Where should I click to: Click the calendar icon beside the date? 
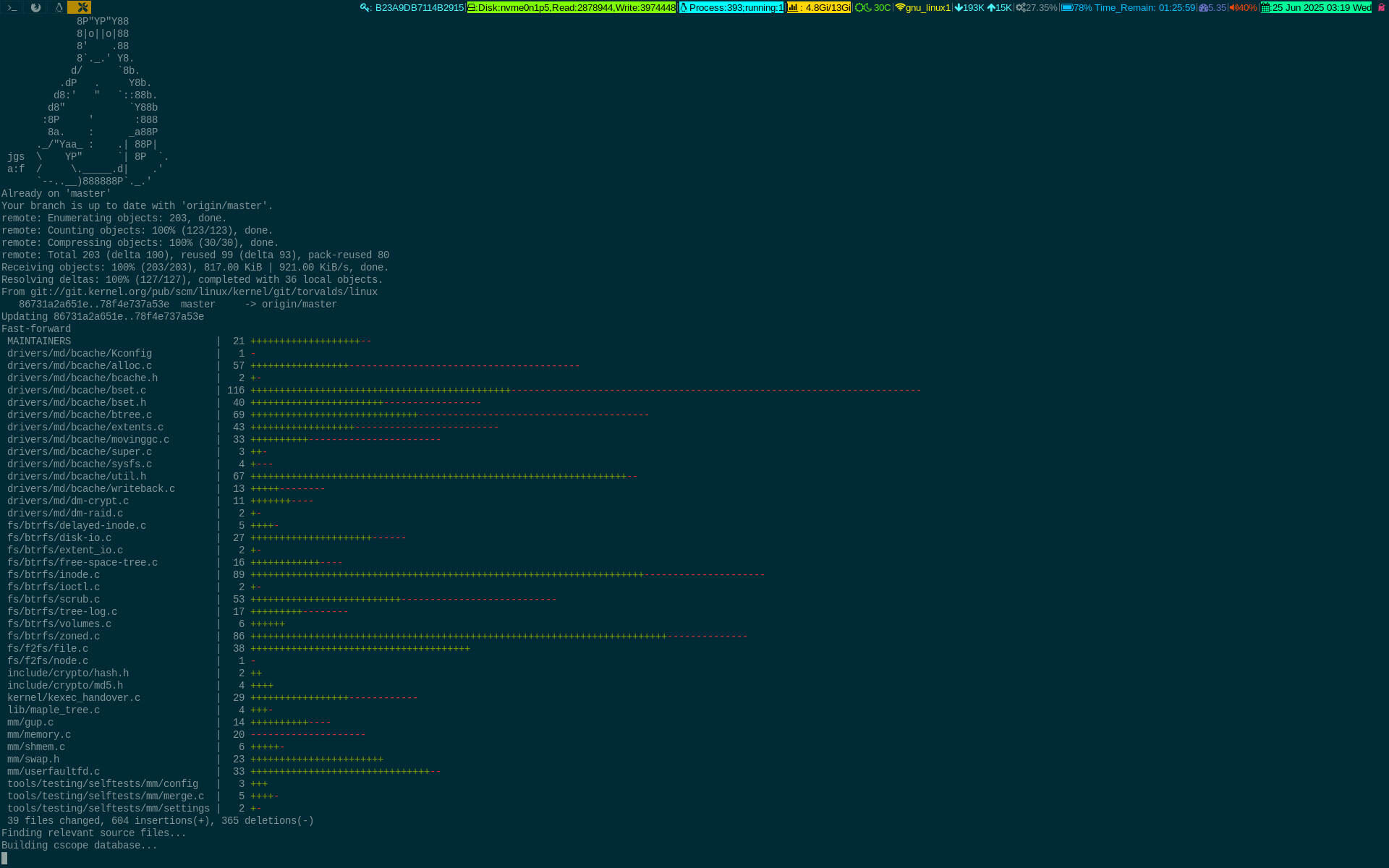(x=1265, y=8)
